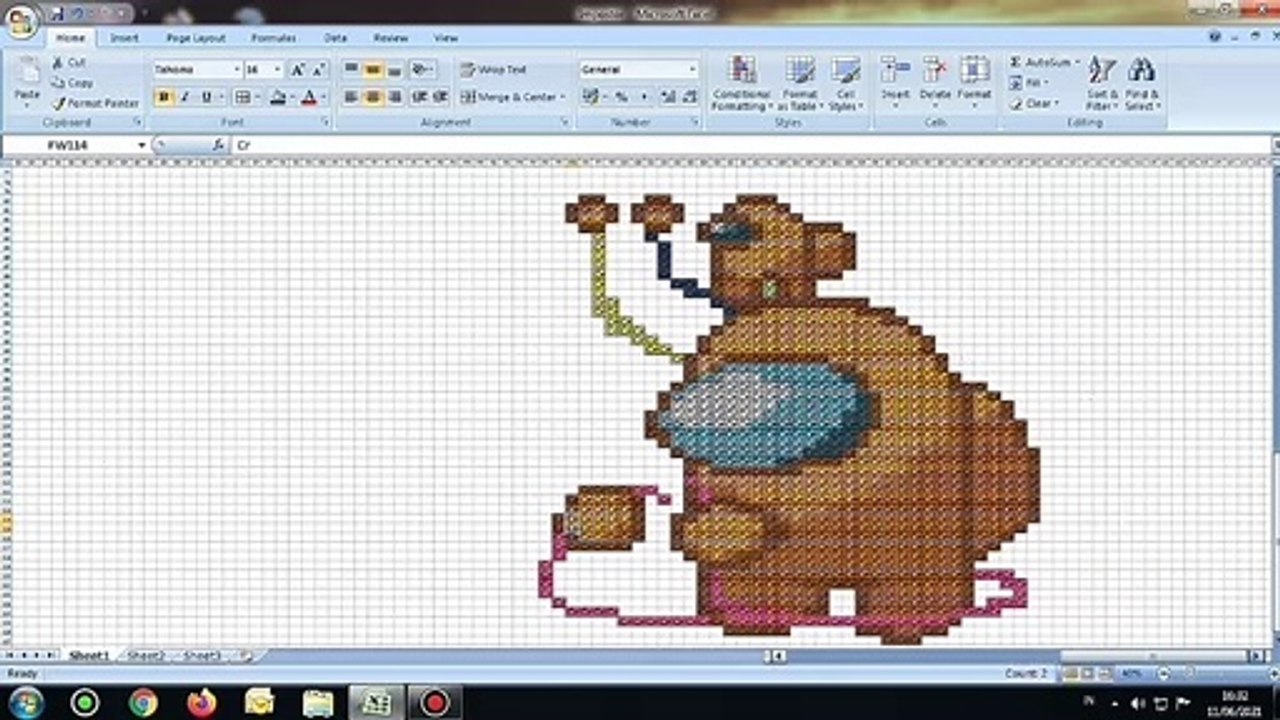Switch to Page Layout view in status bar
This screenshot has height=720, width=1280.
coord(1088,674)
